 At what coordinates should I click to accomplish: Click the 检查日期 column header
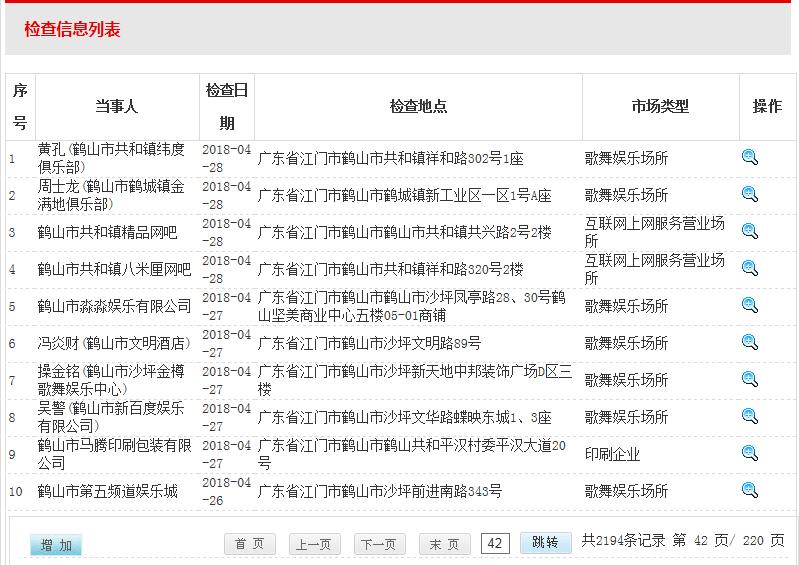[227, 107]
